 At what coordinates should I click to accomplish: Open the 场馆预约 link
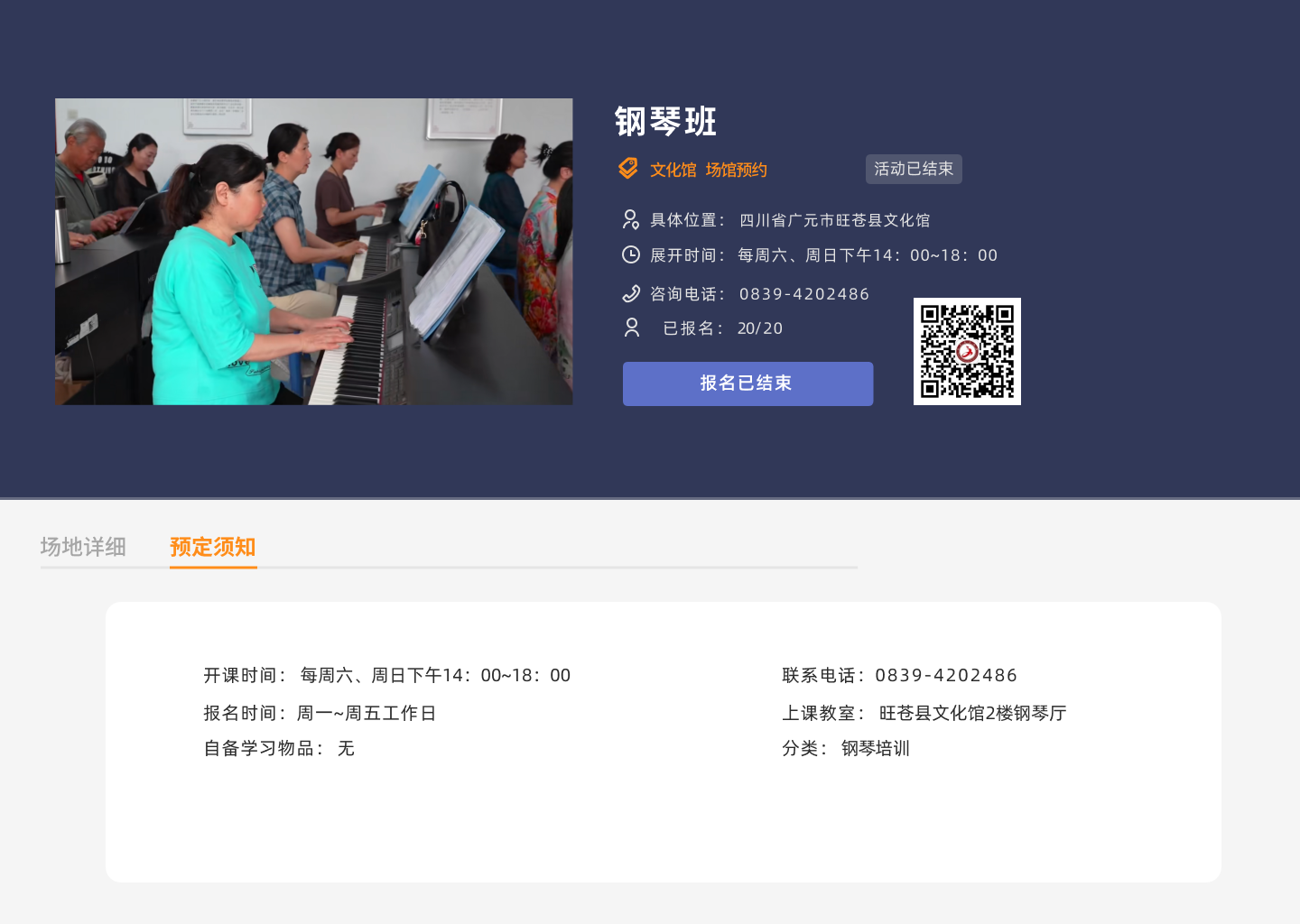(x=736, y=170)
